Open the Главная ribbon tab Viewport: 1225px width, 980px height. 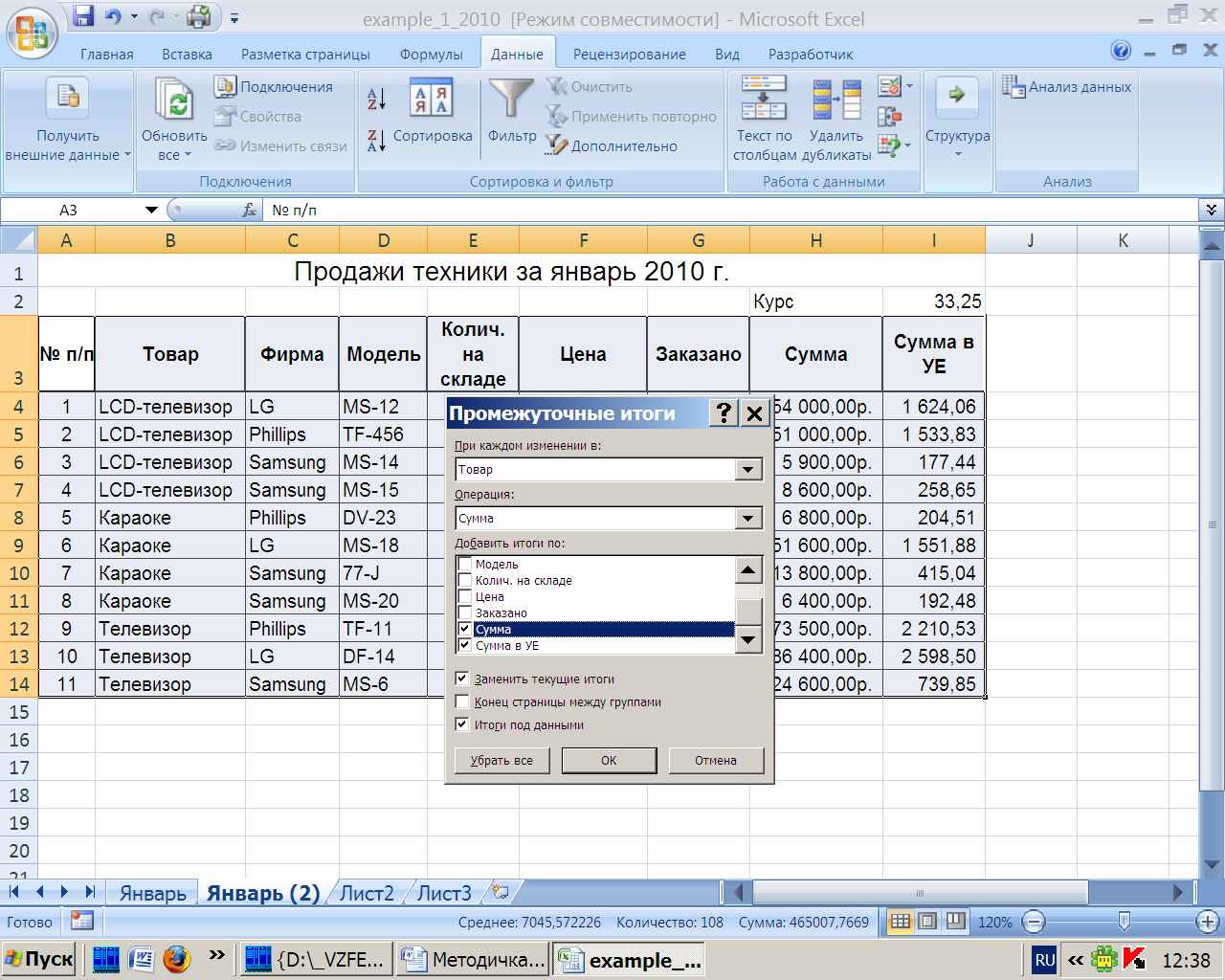(x=107, y=55)
